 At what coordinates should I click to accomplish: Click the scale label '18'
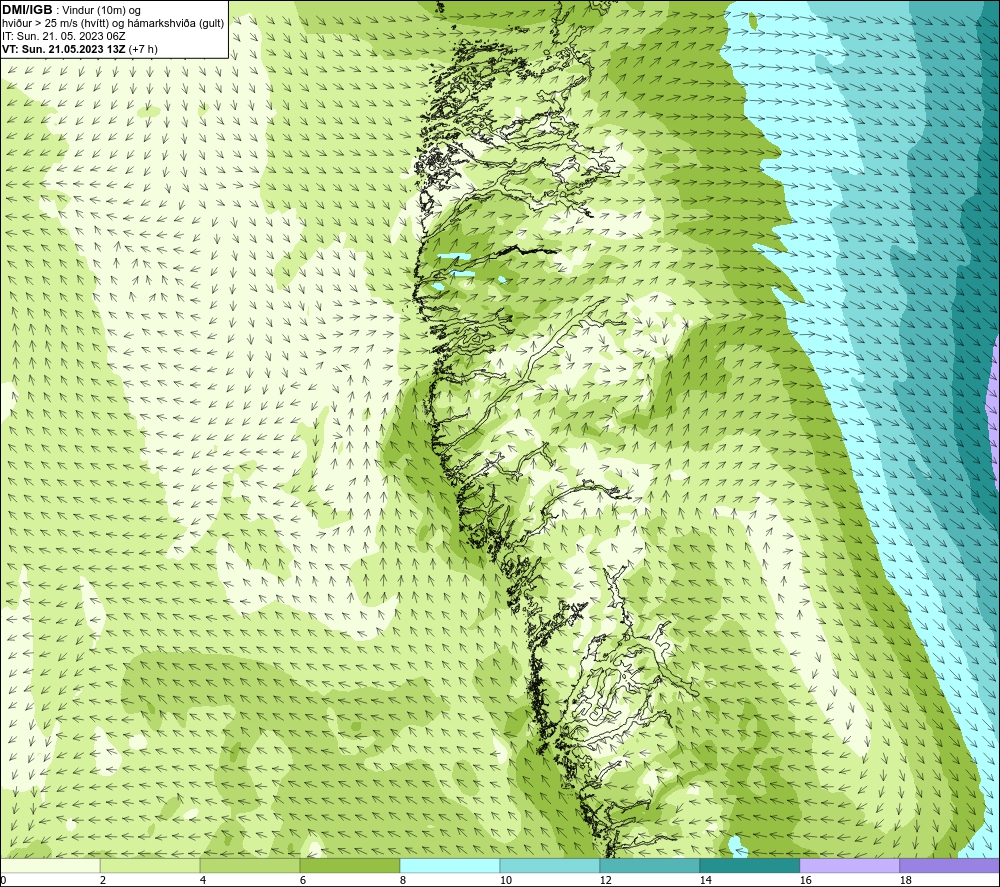905,881
